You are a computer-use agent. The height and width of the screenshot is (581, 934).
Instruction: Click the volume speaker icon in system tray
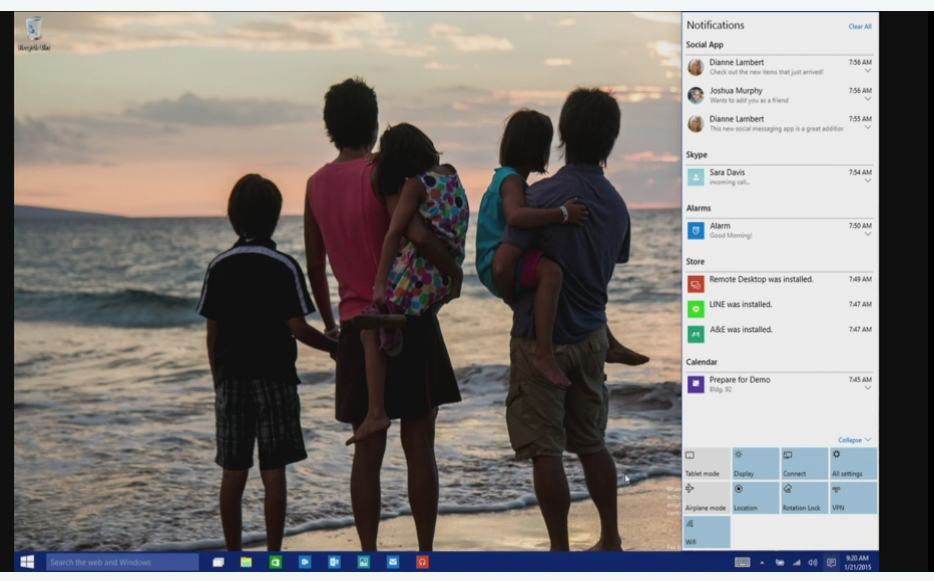click(x=812, y=562)
